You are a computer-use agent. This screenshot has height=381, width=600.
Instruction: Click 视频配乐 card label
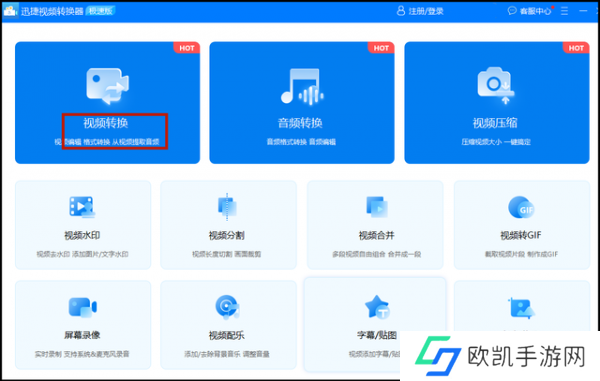click(x=227, y=335)
